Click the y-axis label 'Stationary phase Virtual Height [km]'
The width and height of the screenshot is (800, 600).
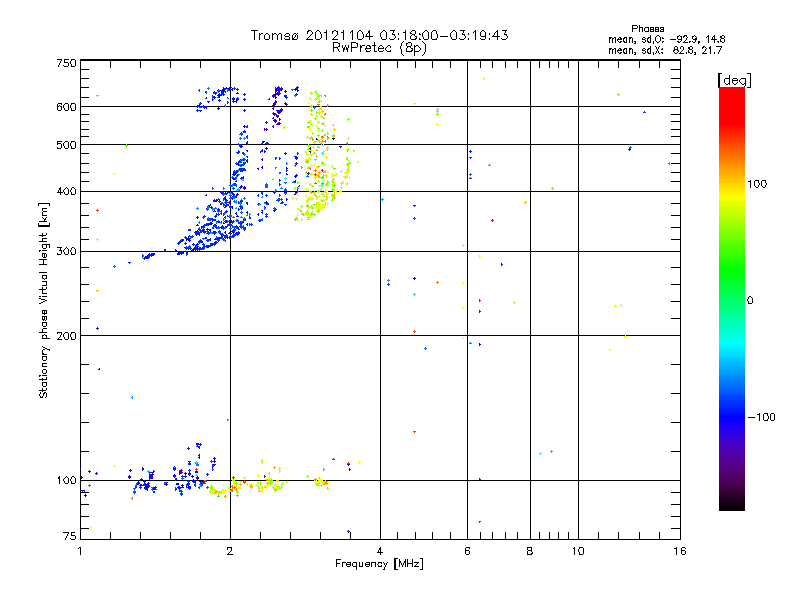click(x=43, y=300)
